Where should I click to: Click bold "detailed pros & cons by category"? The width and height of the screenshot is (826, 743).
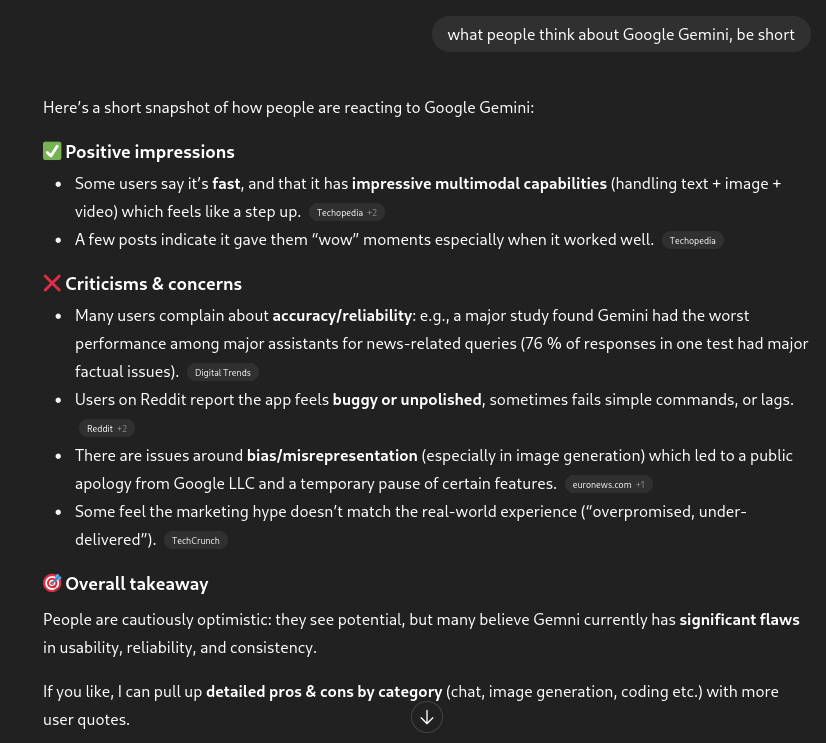324,692
